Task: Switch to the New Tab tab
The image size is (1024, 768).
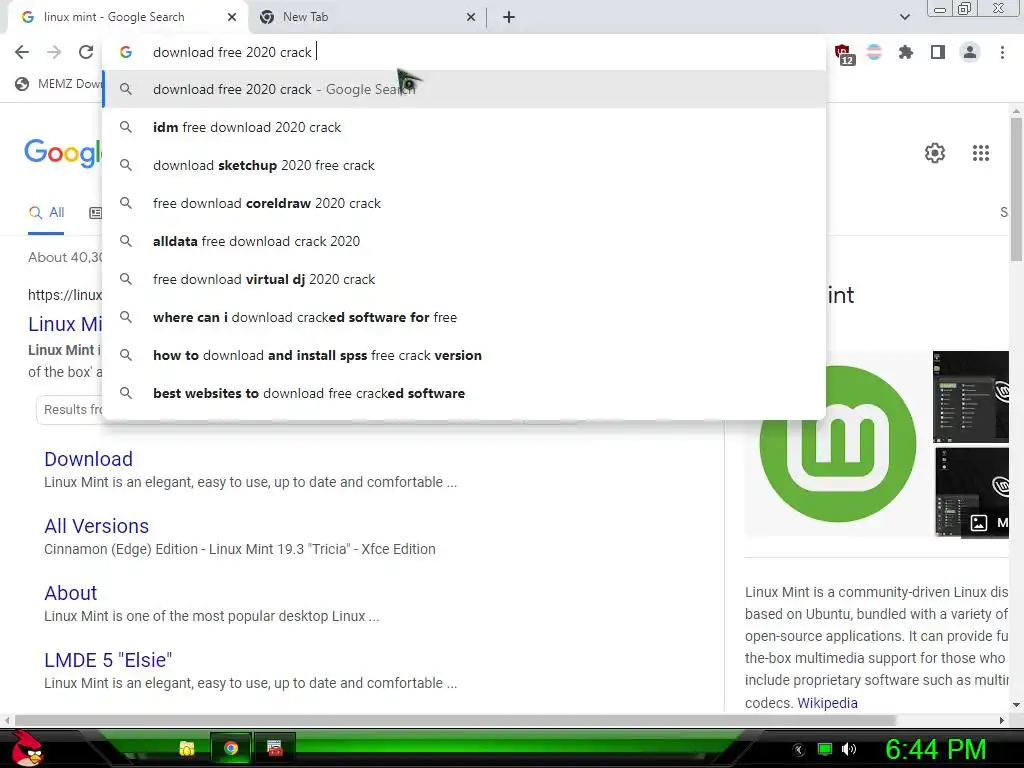Action: (366, 17)
